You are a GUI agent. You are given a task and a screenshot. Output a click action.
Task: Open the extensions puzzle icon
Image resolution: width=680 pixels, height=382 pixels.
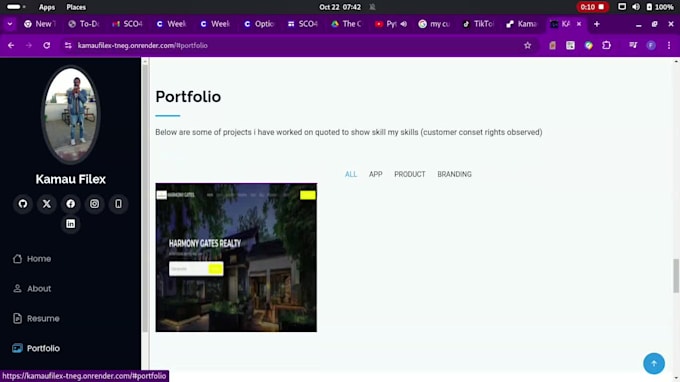click(x=606, y=46)
